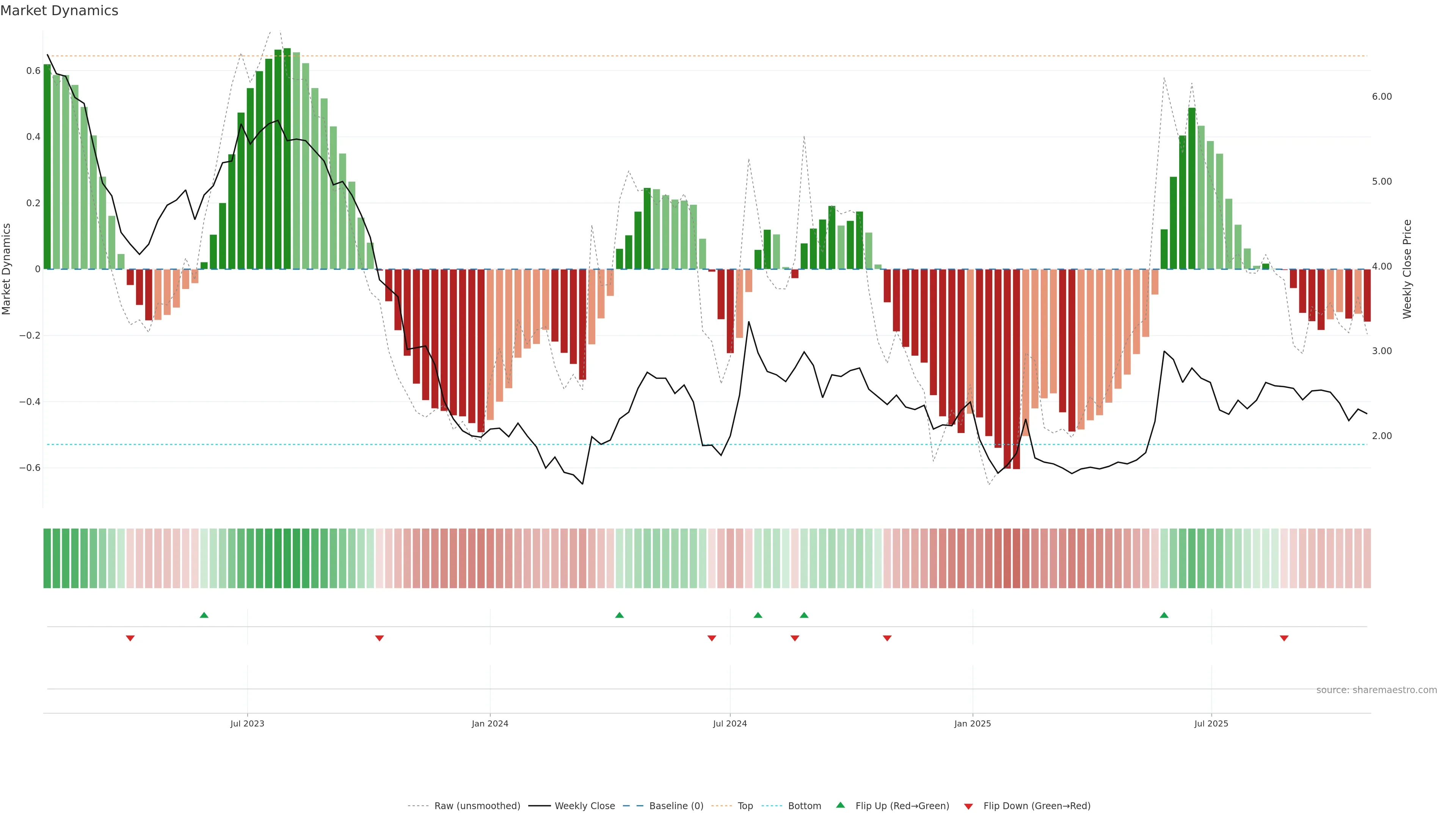Click the leftmost red flip-down triangle marker
1456x819 pixels.
click(130, 638)
